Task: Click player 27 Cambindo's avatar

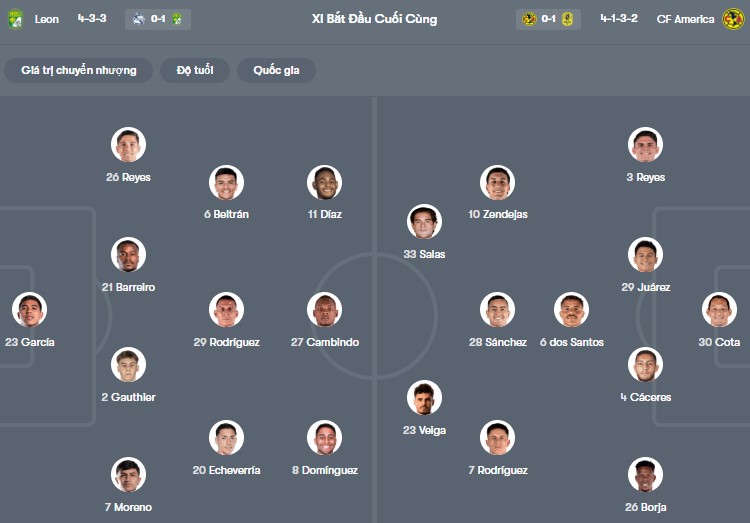Action: (324, 310)
